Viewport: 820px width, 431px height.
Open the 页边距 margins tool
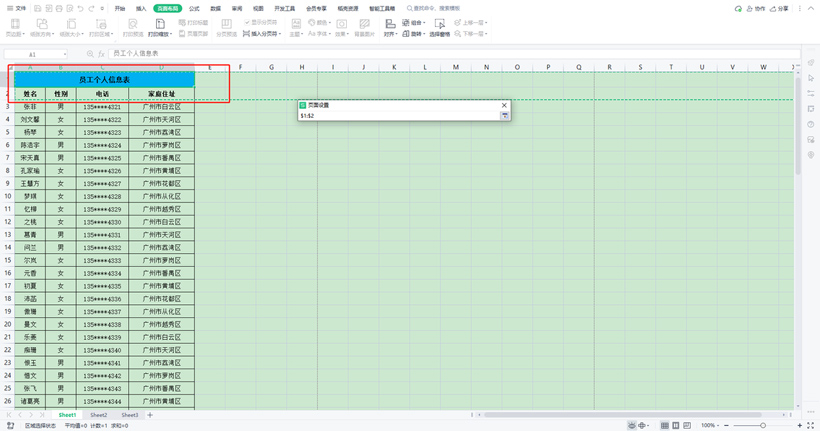[x=14, y=27]
